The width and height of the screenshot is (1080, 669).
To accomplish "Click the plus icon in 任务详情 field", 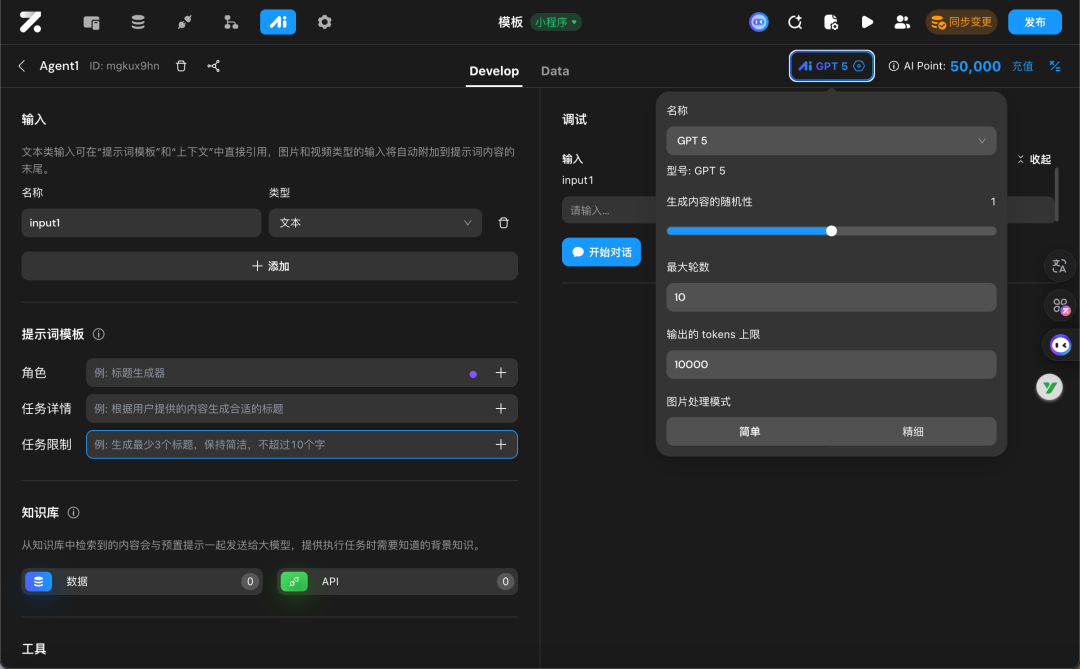I will (x=501, y=409).
